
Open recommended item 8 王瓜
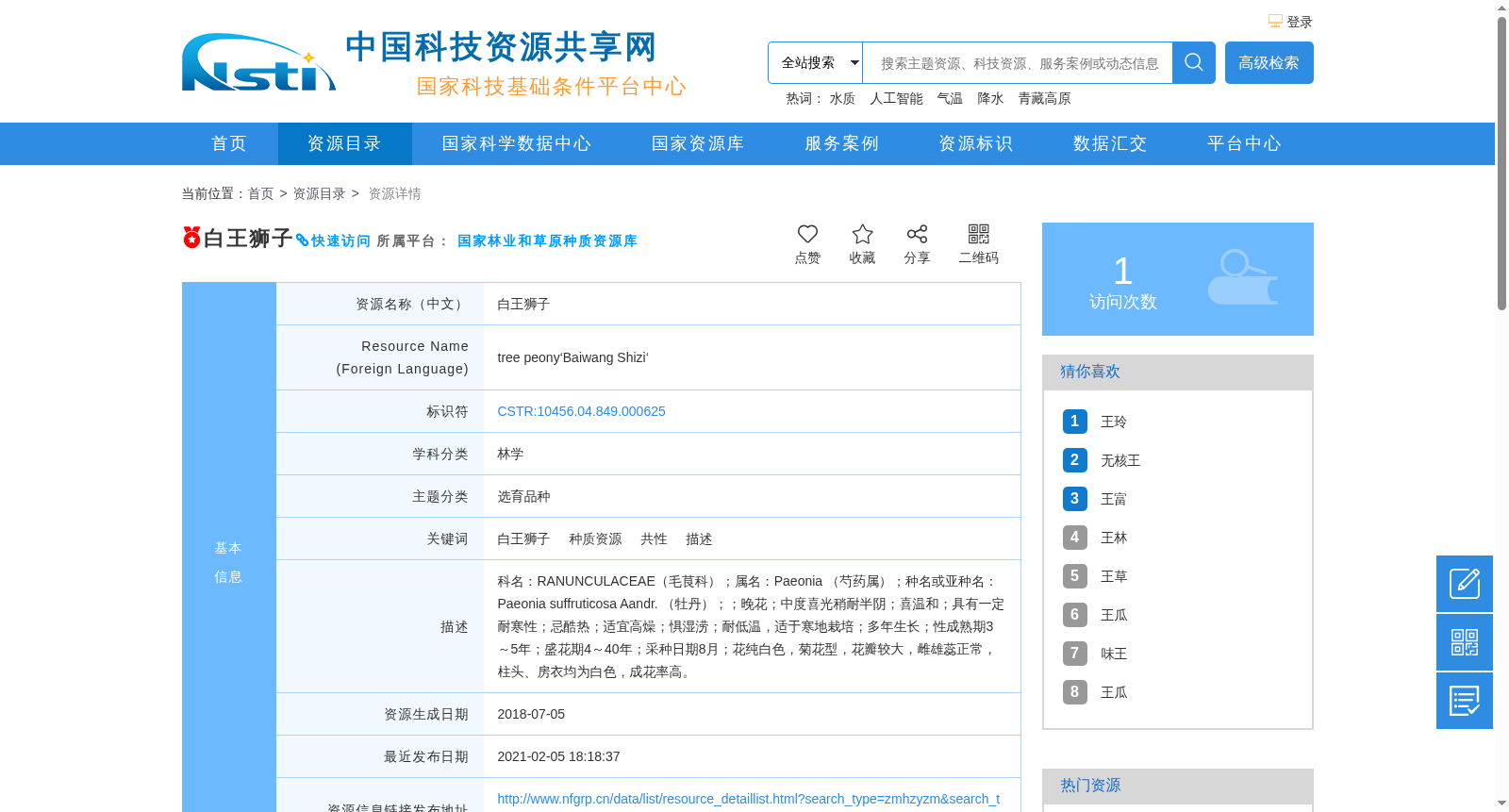1114,692
